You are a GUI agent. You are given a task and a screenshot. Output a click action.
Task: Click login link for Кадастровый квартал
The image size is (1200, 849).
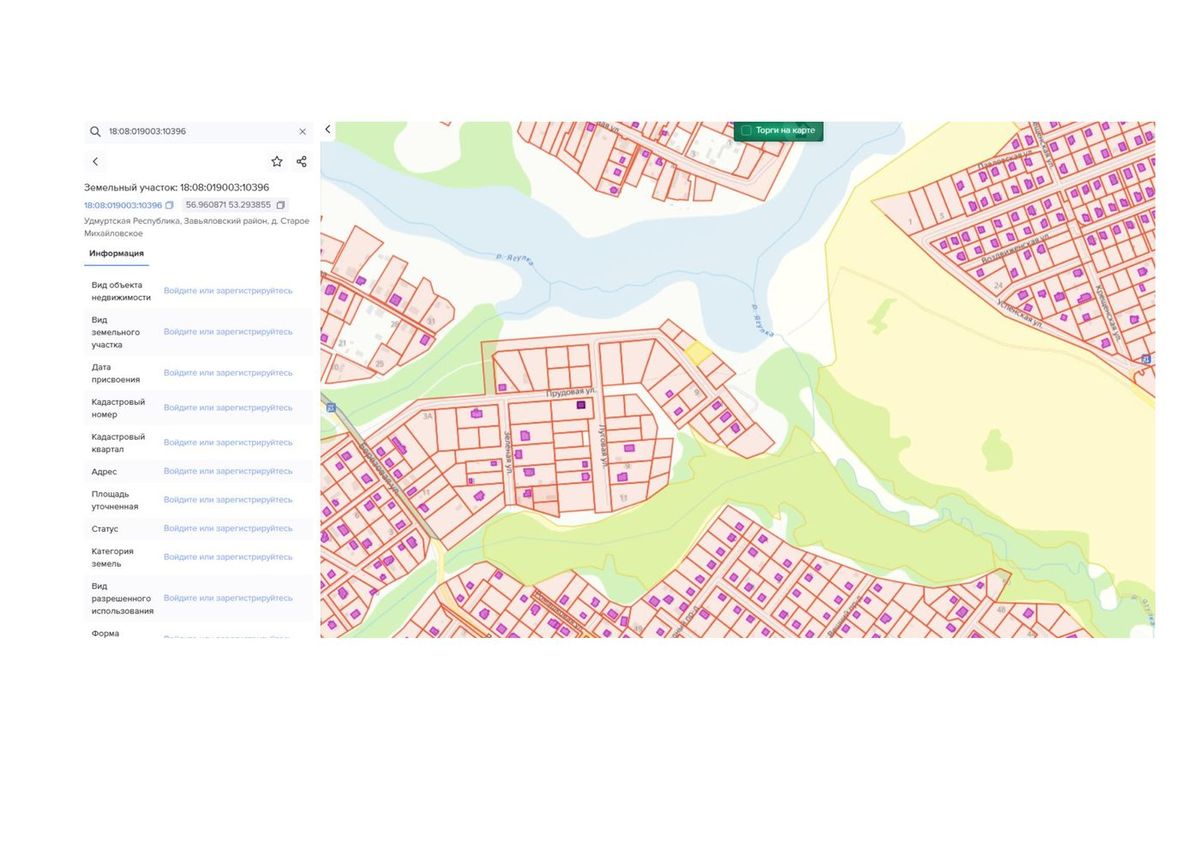228,443
